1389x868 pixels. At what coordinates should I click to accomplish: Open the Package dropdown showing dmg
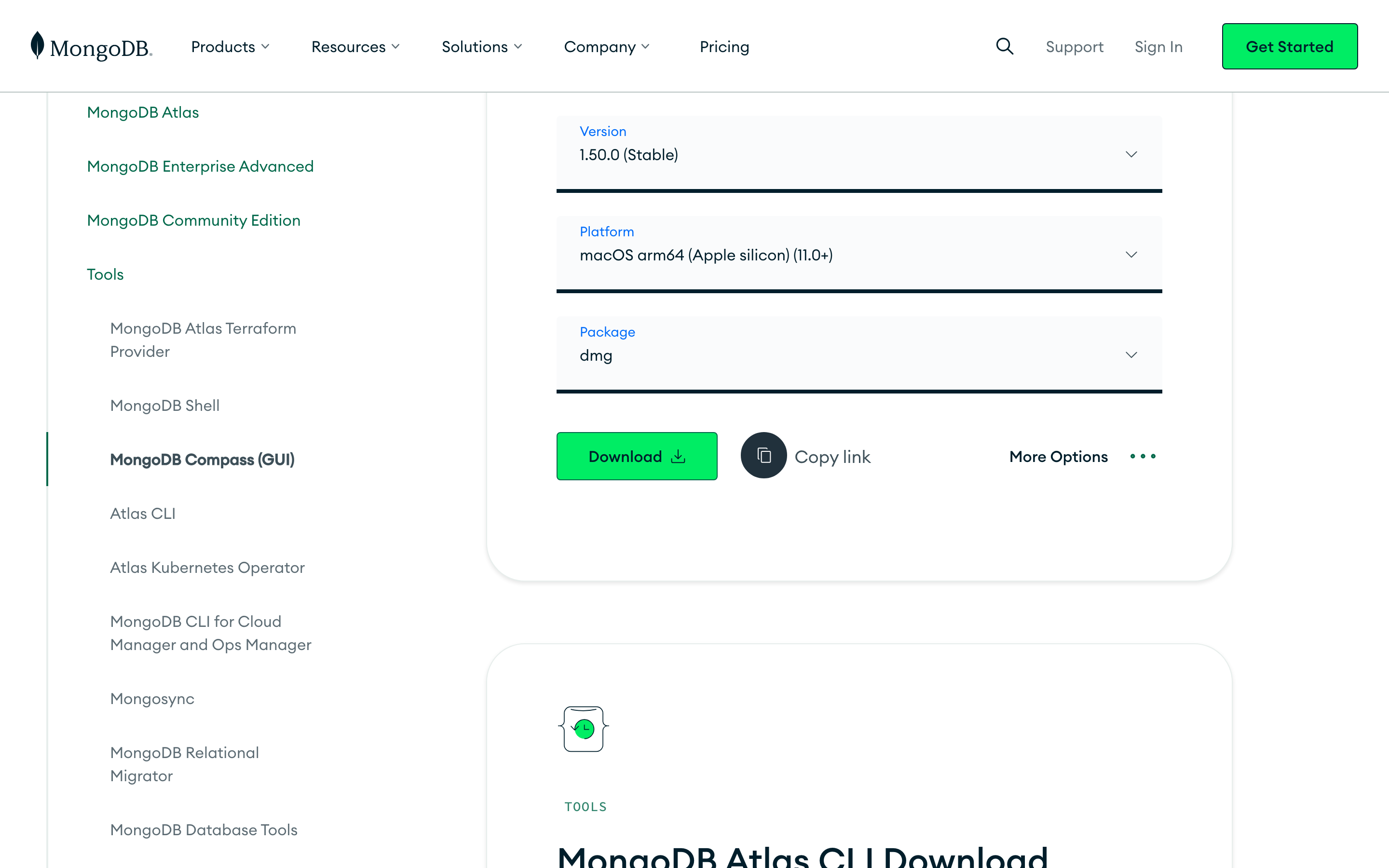point(859,354)
